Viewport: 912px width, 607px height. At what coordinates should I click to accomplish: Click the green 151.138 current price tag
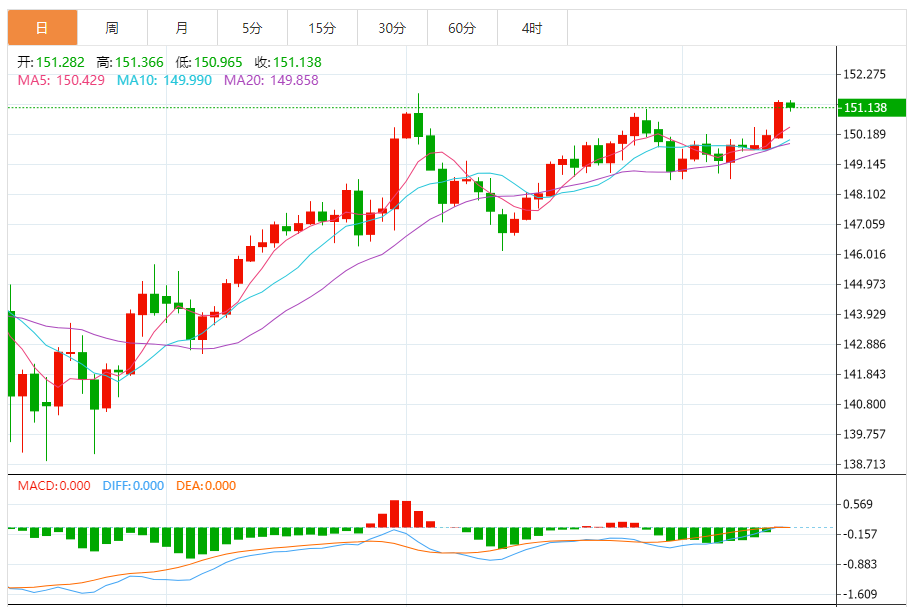click(871, 108)
